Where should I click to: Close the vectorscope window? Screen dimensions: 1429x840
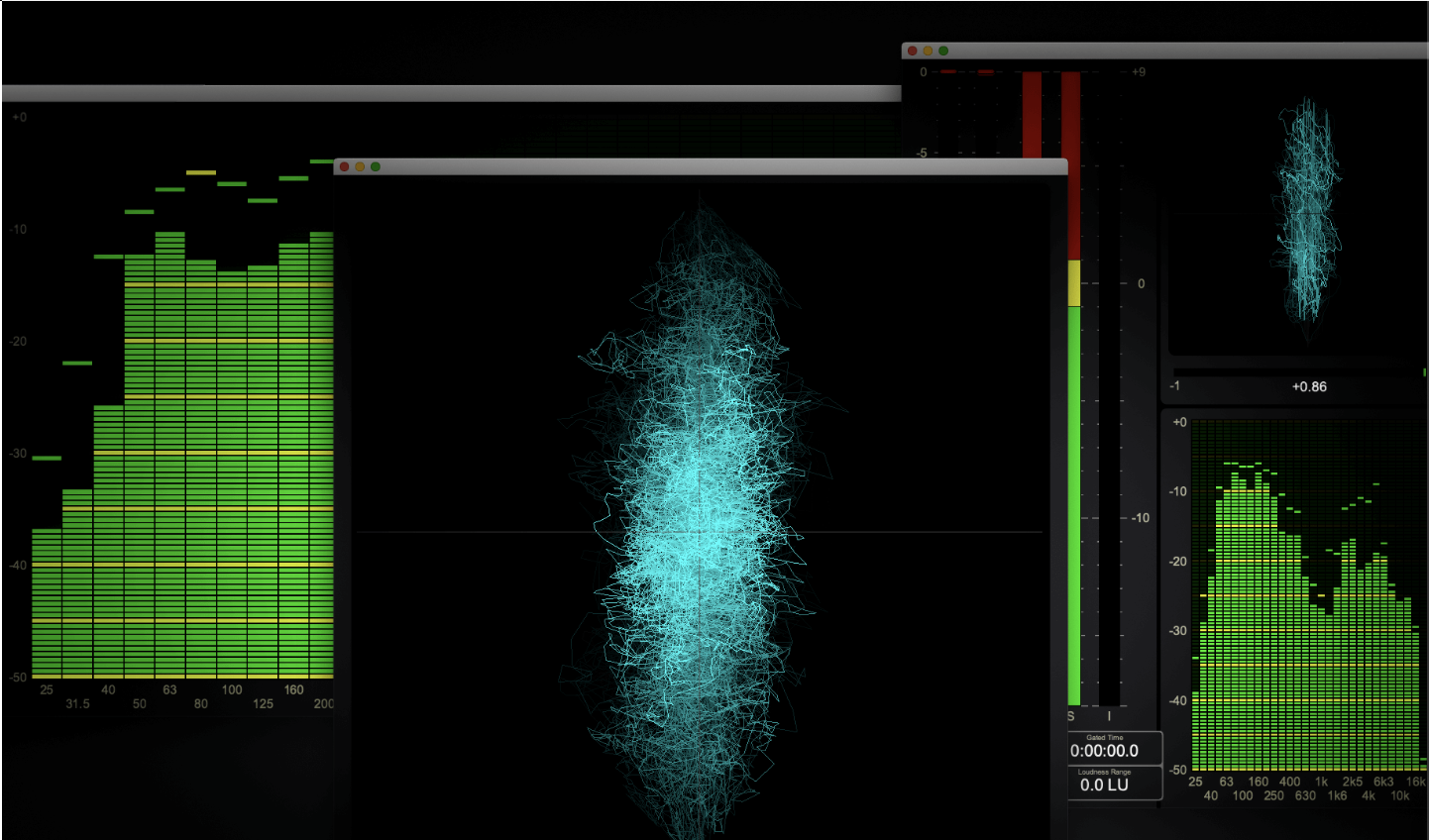344,166
